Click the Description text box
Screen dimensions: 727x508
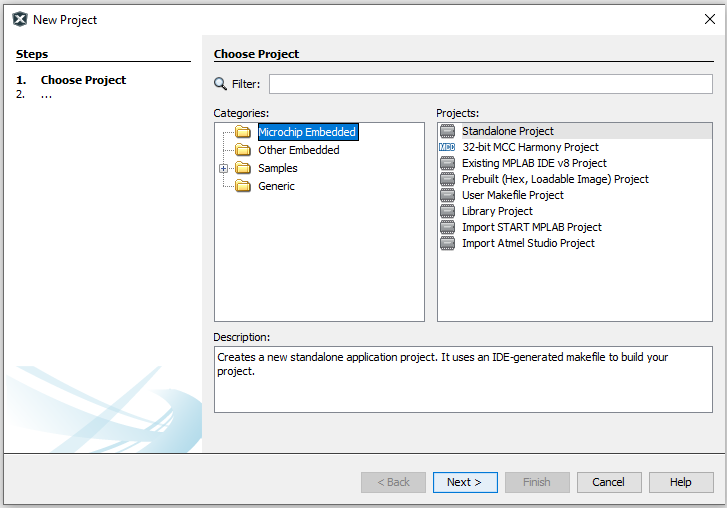pyautogui.click(x=463, y=379)
